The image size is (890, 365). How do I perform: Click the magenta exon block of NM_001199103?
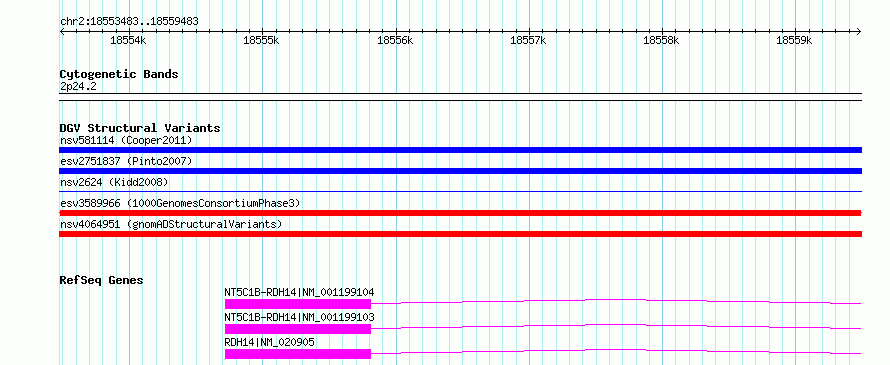297,329
